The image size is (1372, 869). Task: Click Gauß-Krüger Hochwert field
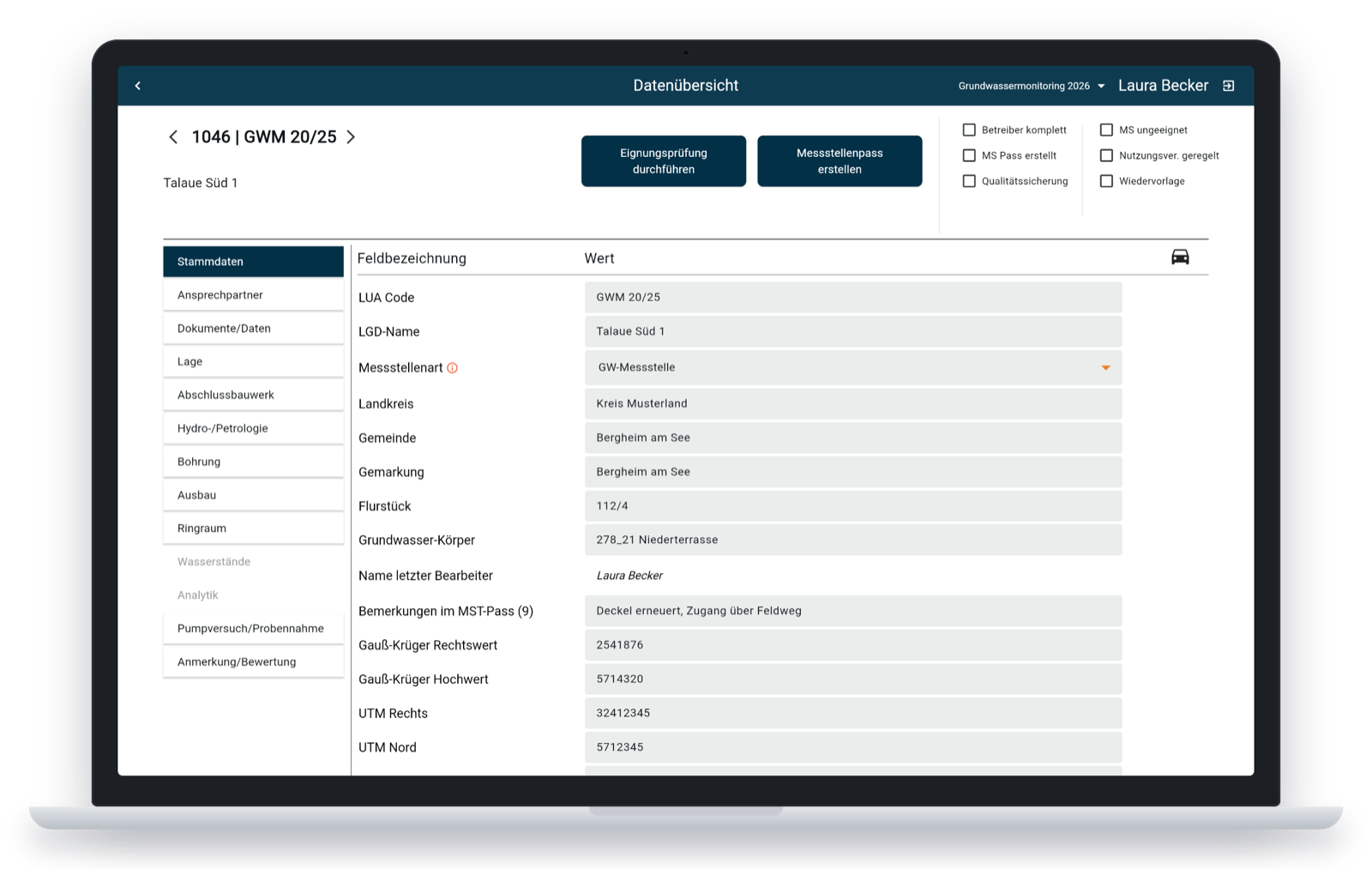pyautogui.click(x=853, y=679)
